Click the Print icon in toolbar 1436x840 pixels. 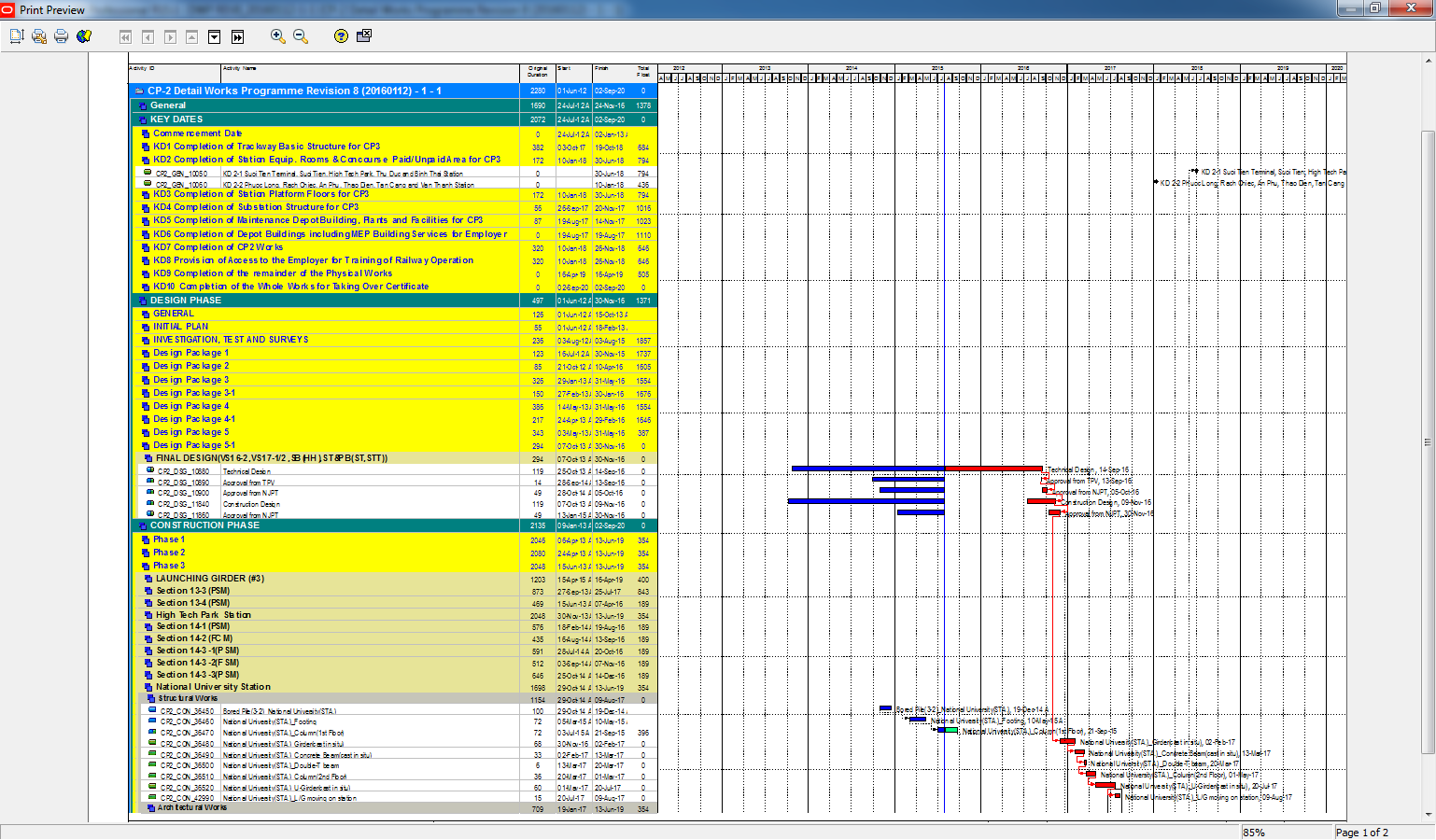[x=62, y=36]
